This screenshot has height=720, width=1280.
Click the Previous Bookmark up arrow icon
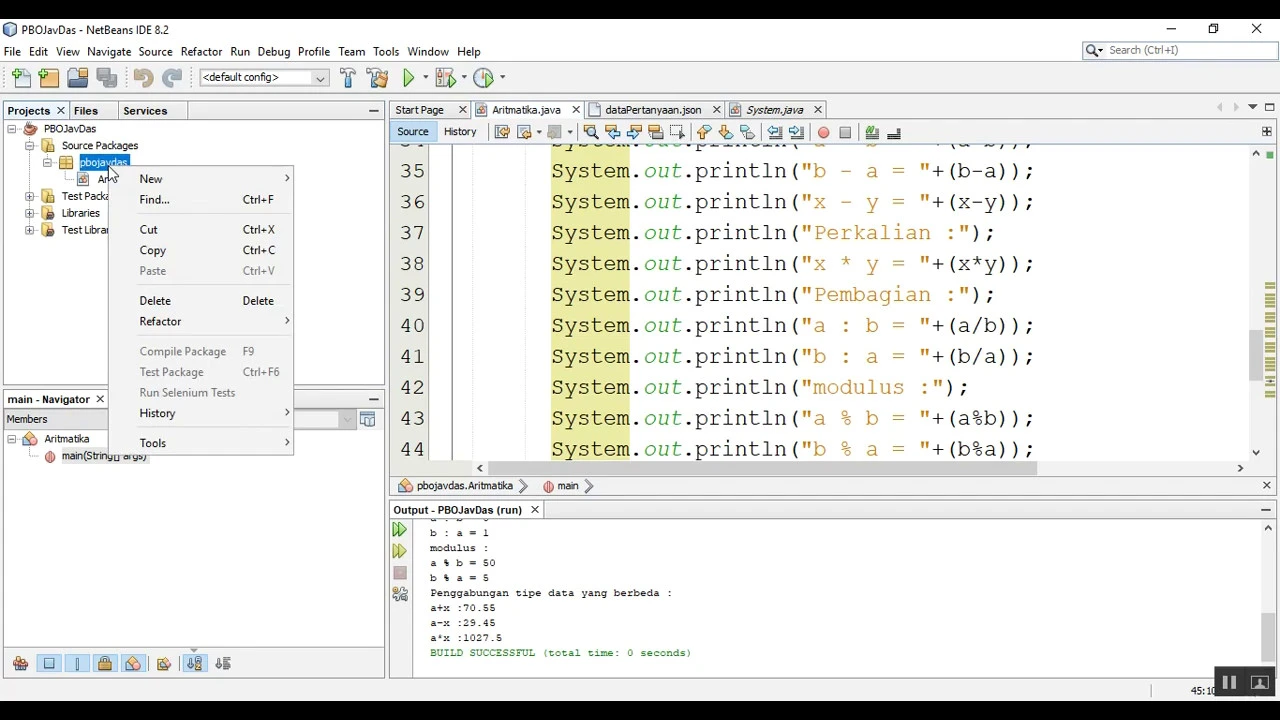click(704, 132)
